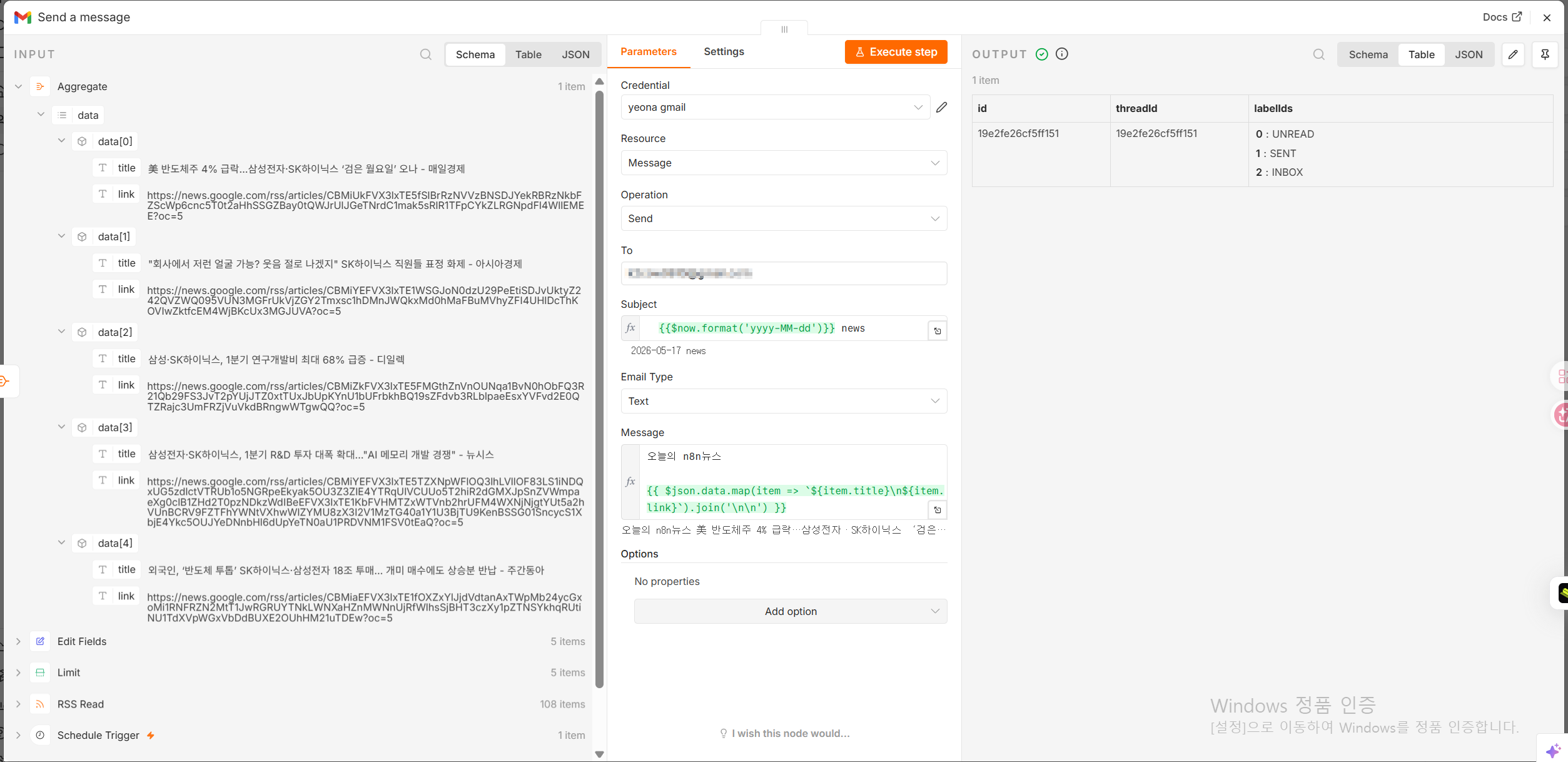This screenshot has height=762, width=1568.
Task: Open Message expression editor expand icon
Action: [x=938, y=510]
